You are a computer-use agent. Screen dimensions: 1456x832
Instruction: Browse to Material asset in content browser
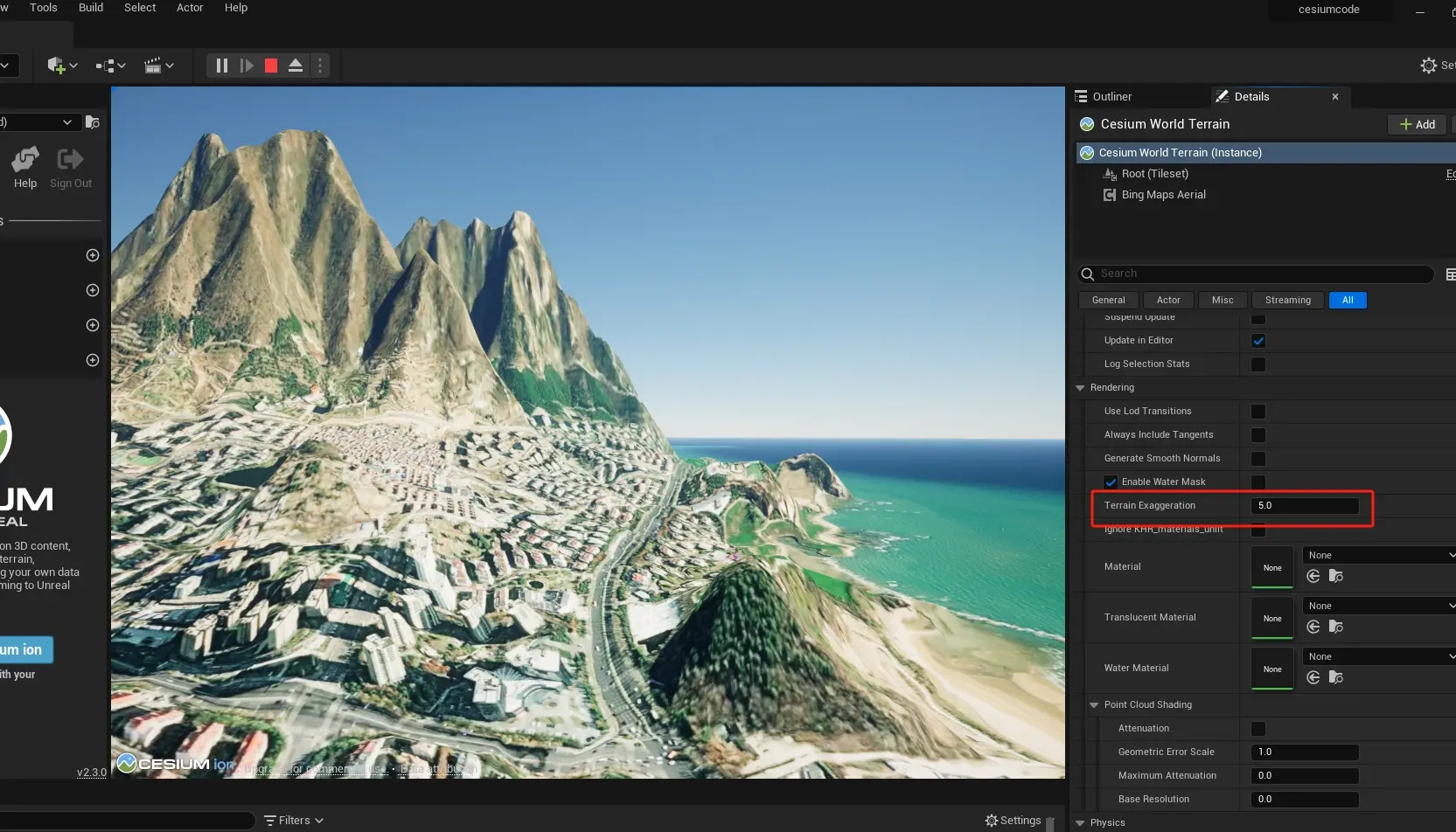pos(1336,576)
